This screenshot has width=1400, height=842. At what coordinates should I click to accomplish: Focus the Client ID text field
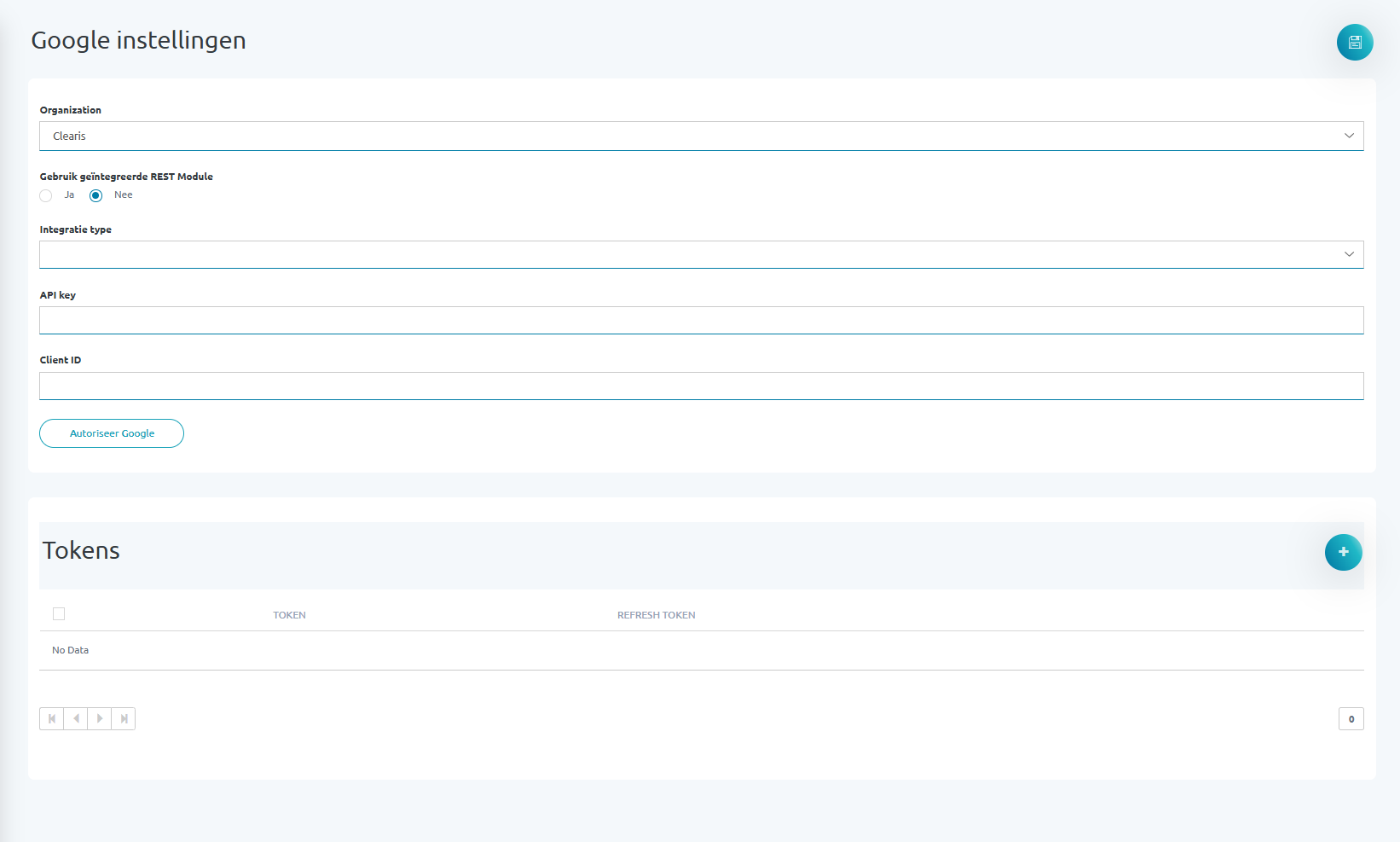[701, 386]
